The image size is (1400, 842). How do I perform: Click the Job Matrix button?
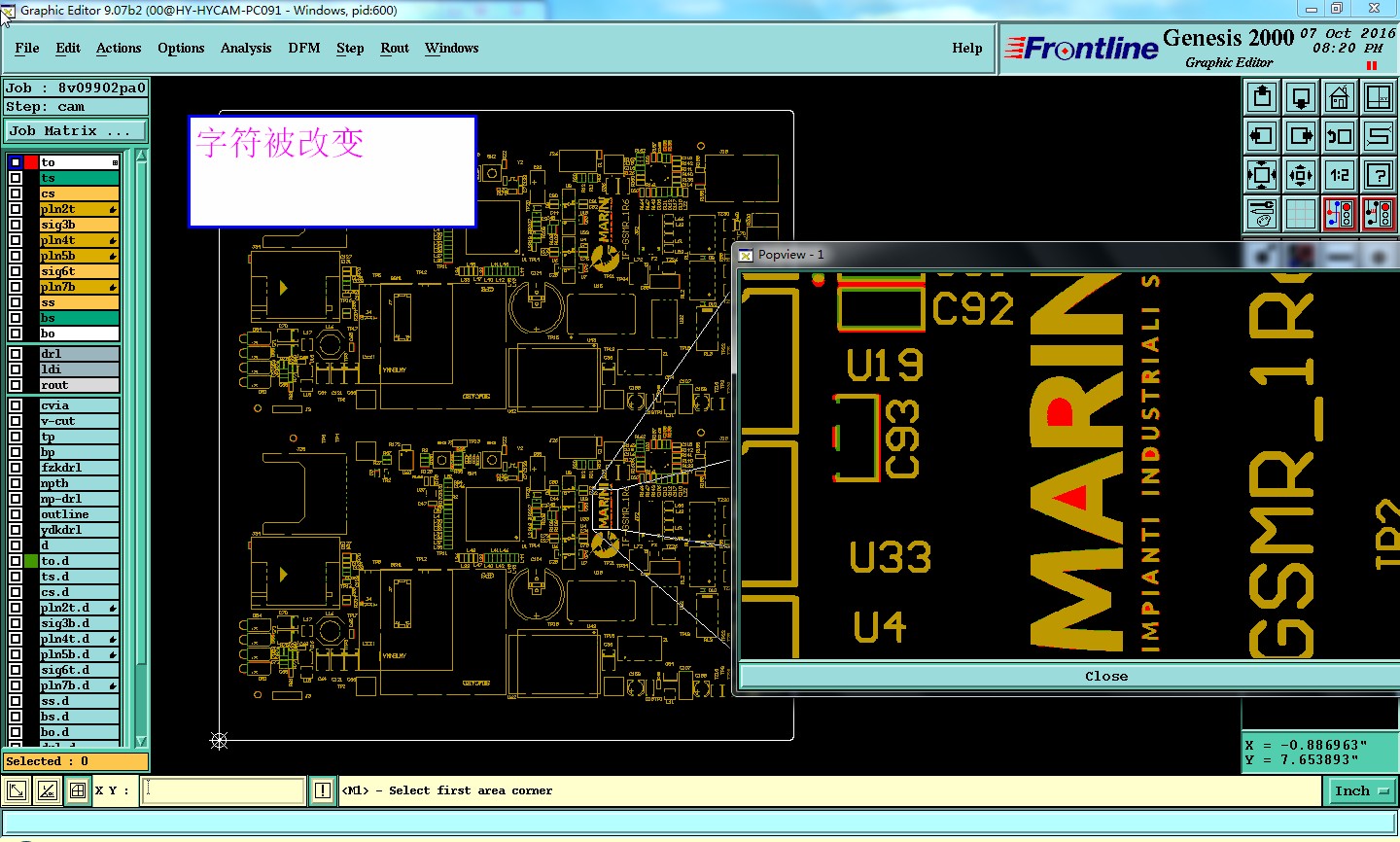coord(77,130)
